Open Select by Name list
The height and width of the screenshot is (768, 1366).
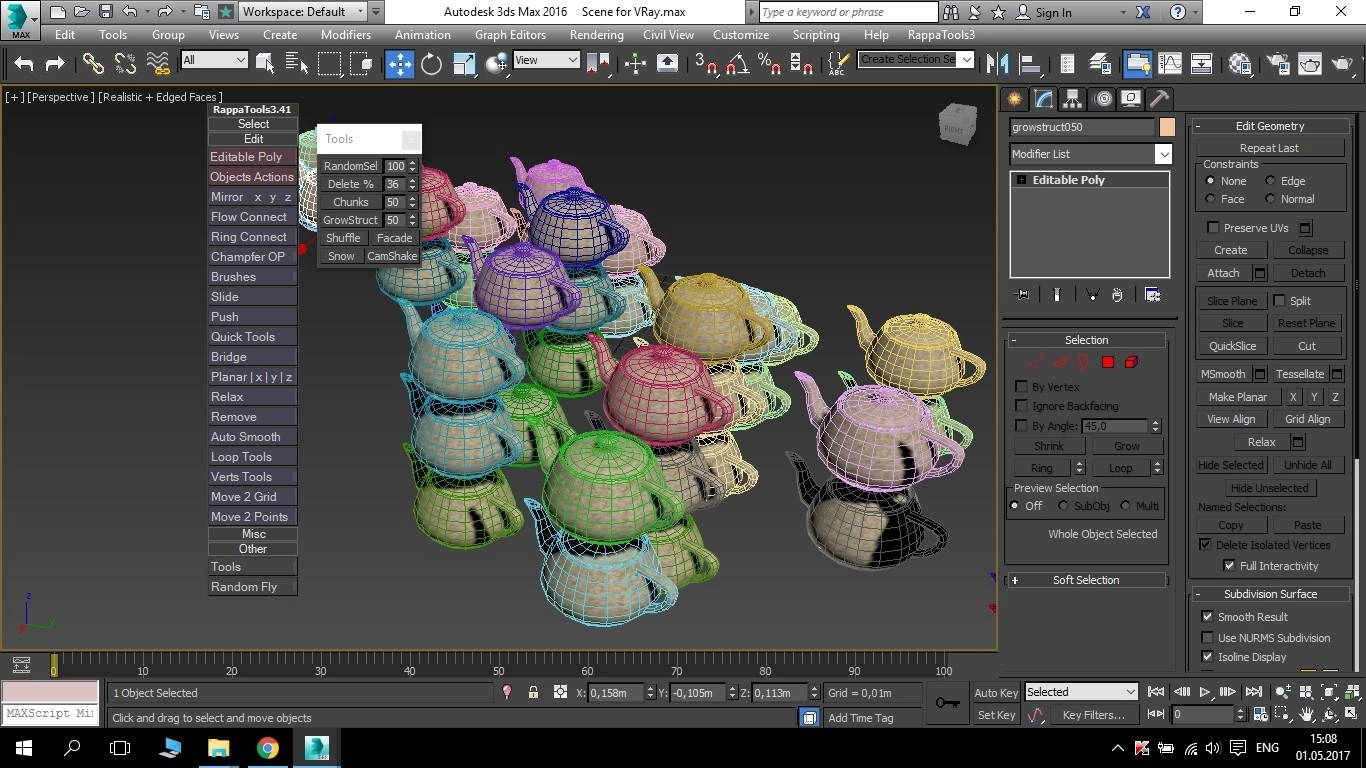coord(297,63)
